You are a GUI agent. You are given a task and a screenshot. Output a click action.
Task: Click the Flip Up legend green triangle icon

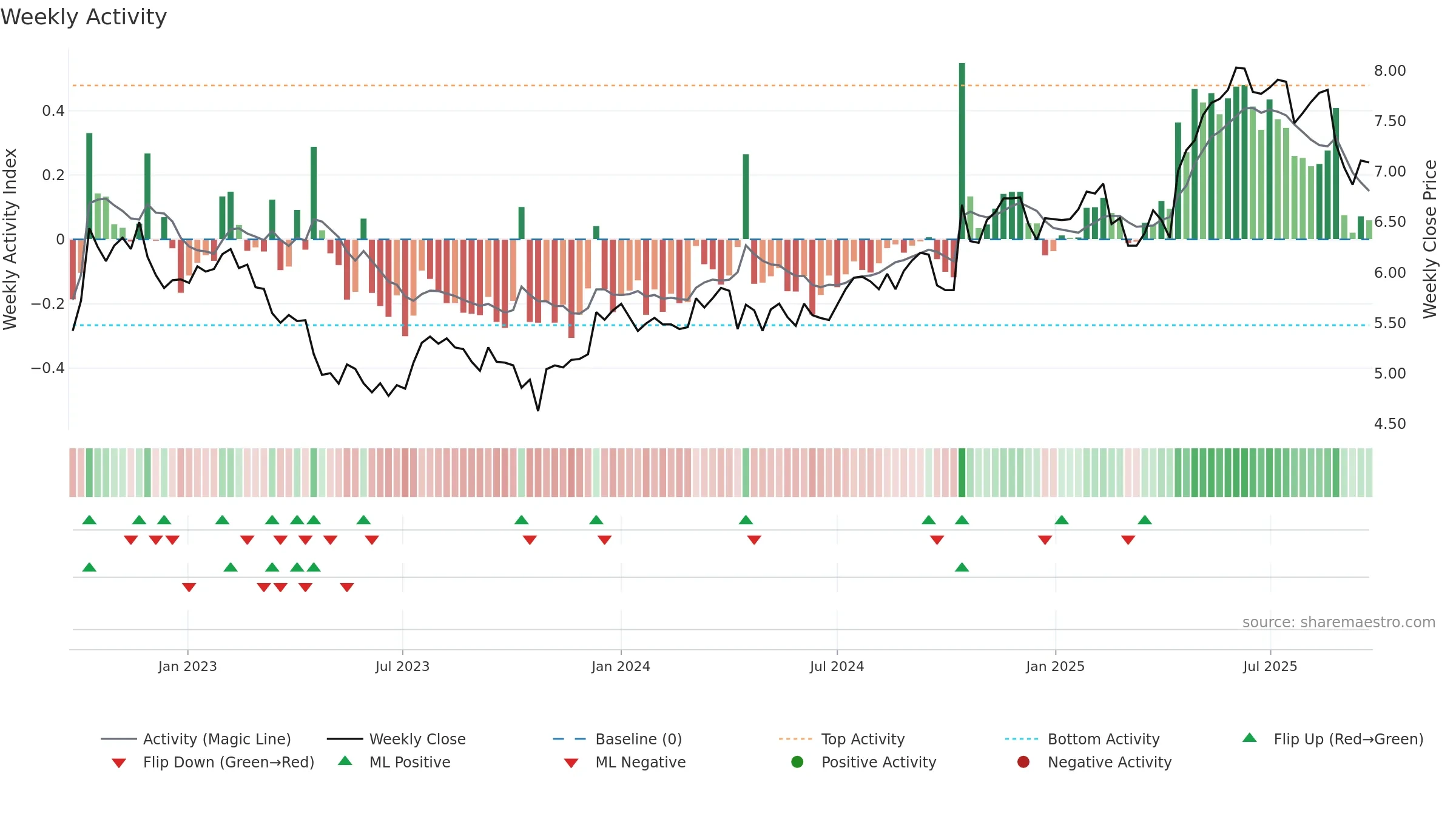click(x=1249, y=738)
